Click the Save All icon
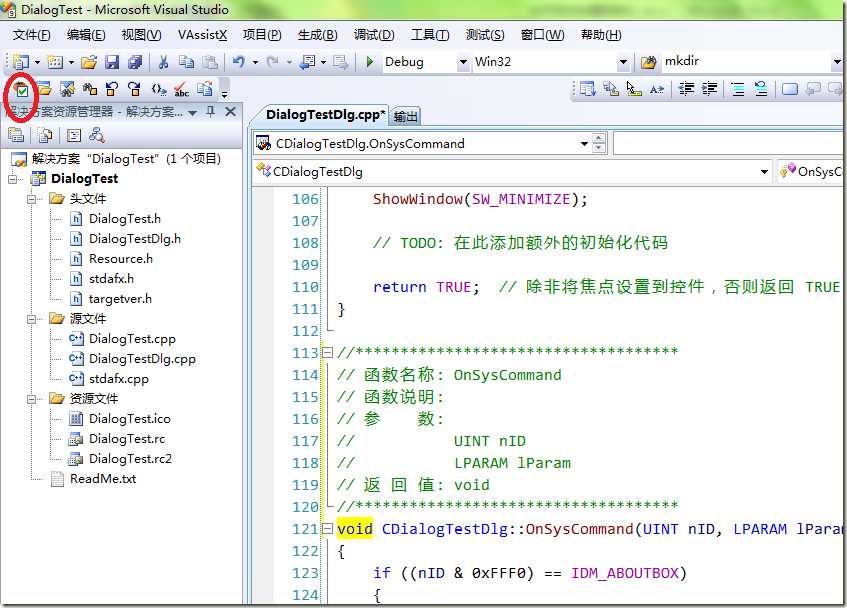Image resolution: width=847 pixels, height=608 pixels. [x=135, y=63]
